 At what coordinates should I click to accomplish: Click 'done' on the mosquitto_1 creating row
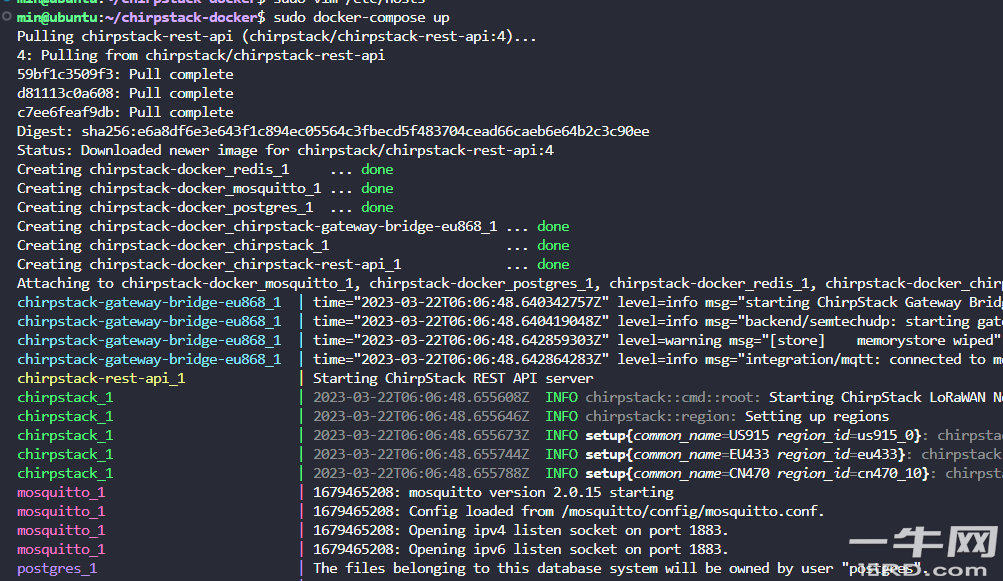click(x=377, y=189)
